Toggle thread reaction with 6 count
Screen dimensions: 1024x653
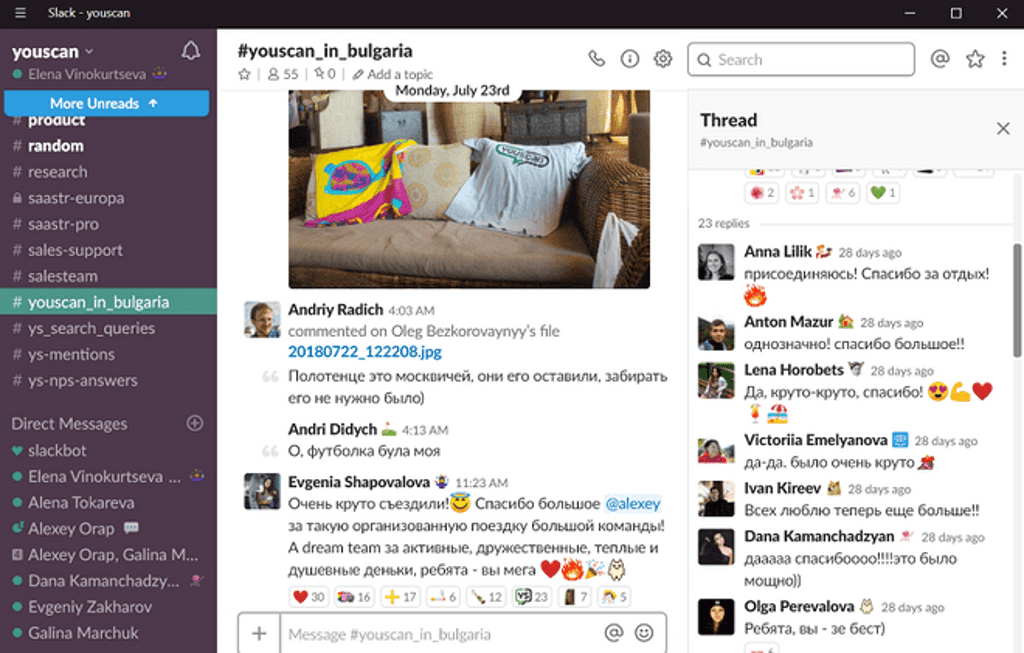point(842,193)
